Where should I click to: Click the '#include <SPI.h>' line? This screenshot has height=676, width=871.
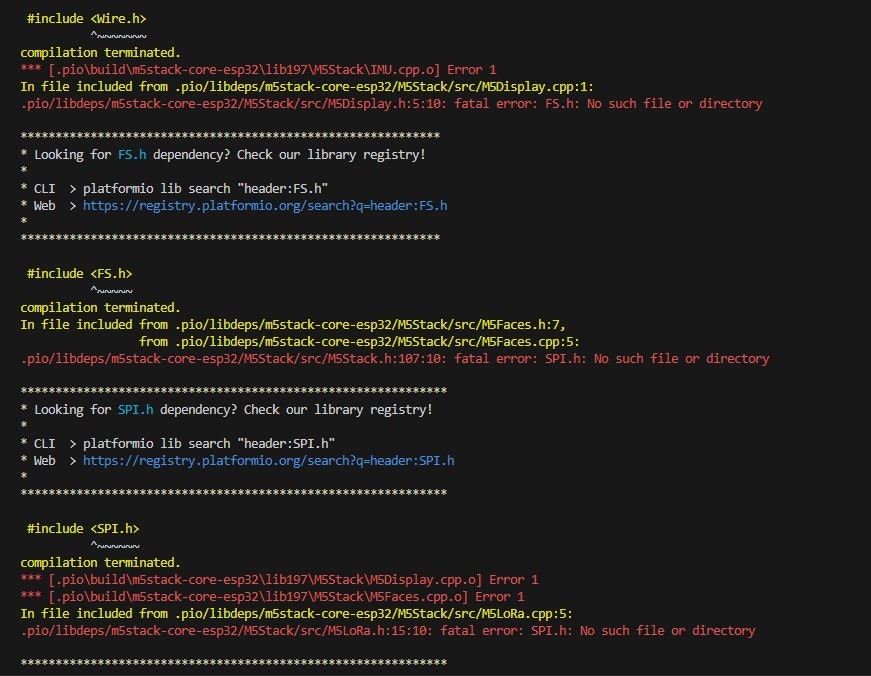click(x=83, y=529)
